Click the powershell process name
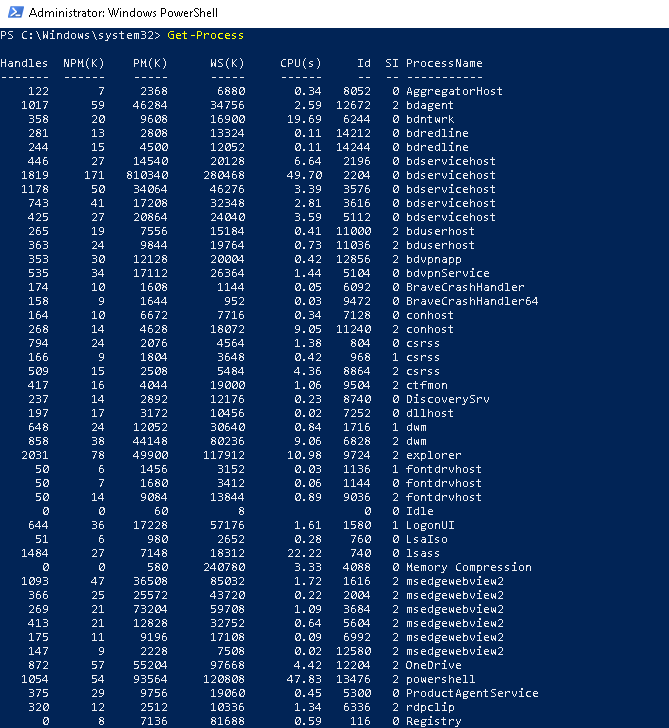The image size is (669, 728). 441,679
